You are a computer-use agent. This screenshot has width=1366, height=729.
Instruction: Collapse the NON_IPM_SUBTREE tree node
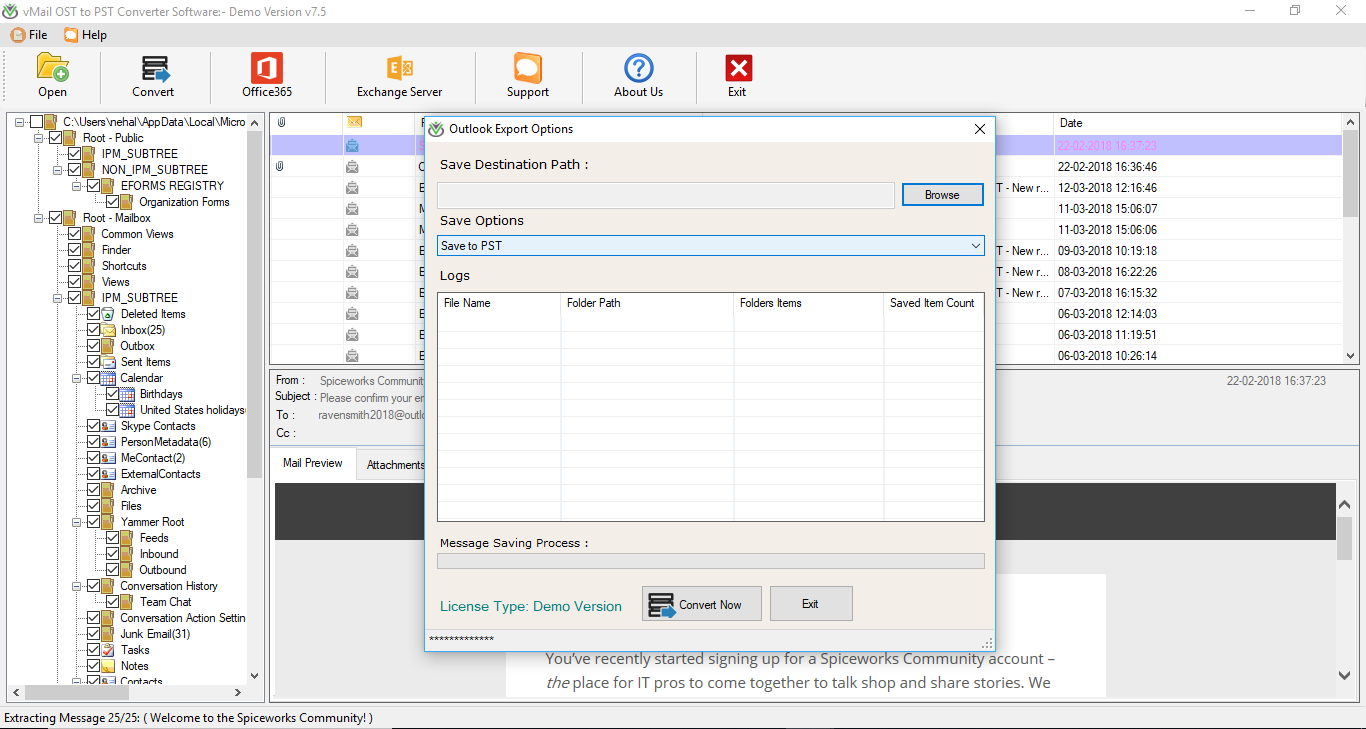click(x=58, y=170)
